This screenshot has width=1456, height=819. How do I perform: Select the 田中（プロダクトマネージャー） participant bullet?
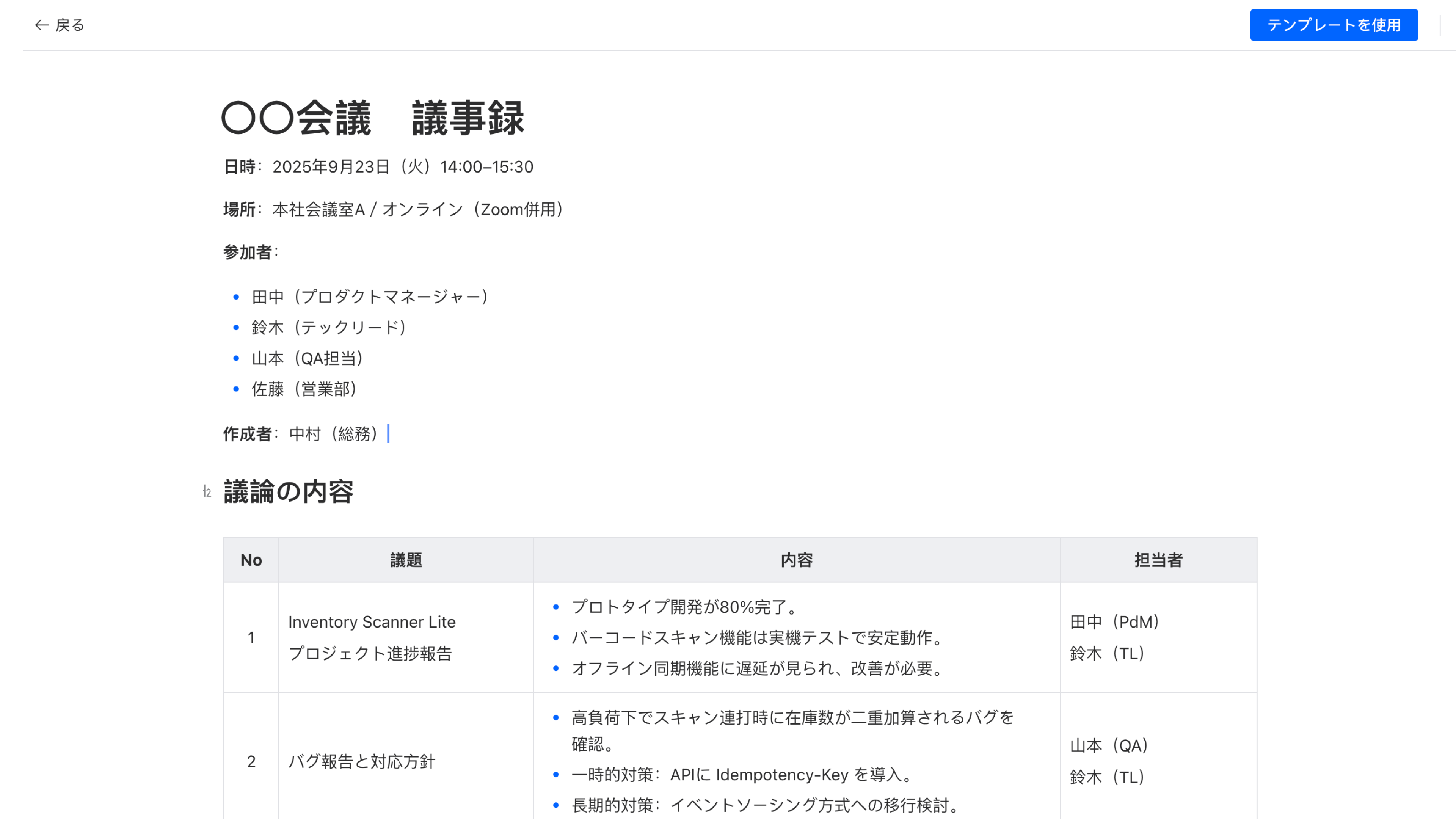[x=370, y=297]
